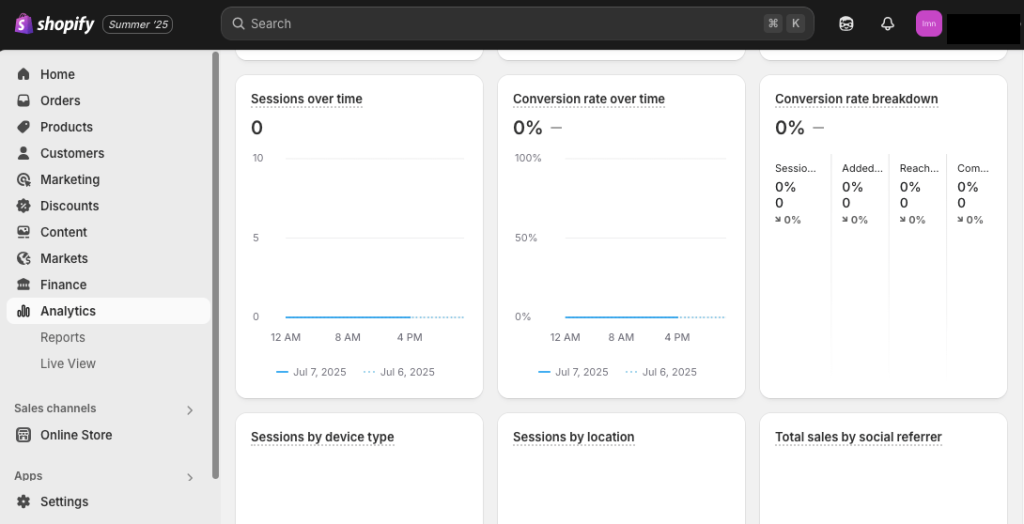Viewport: 1024px width, 524px height.
Task: Click the Added... breakdown column label
Action: tap(862, 168)
